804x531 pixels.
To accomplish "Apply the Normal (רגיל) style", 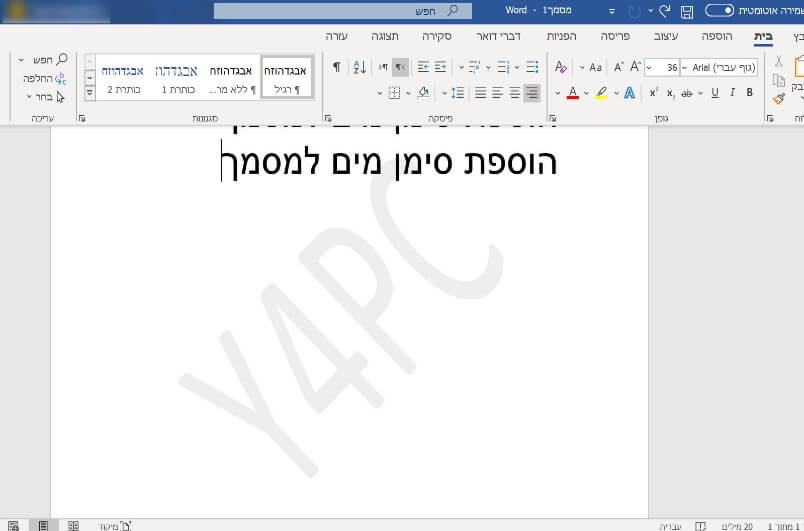I will point(286,77).
